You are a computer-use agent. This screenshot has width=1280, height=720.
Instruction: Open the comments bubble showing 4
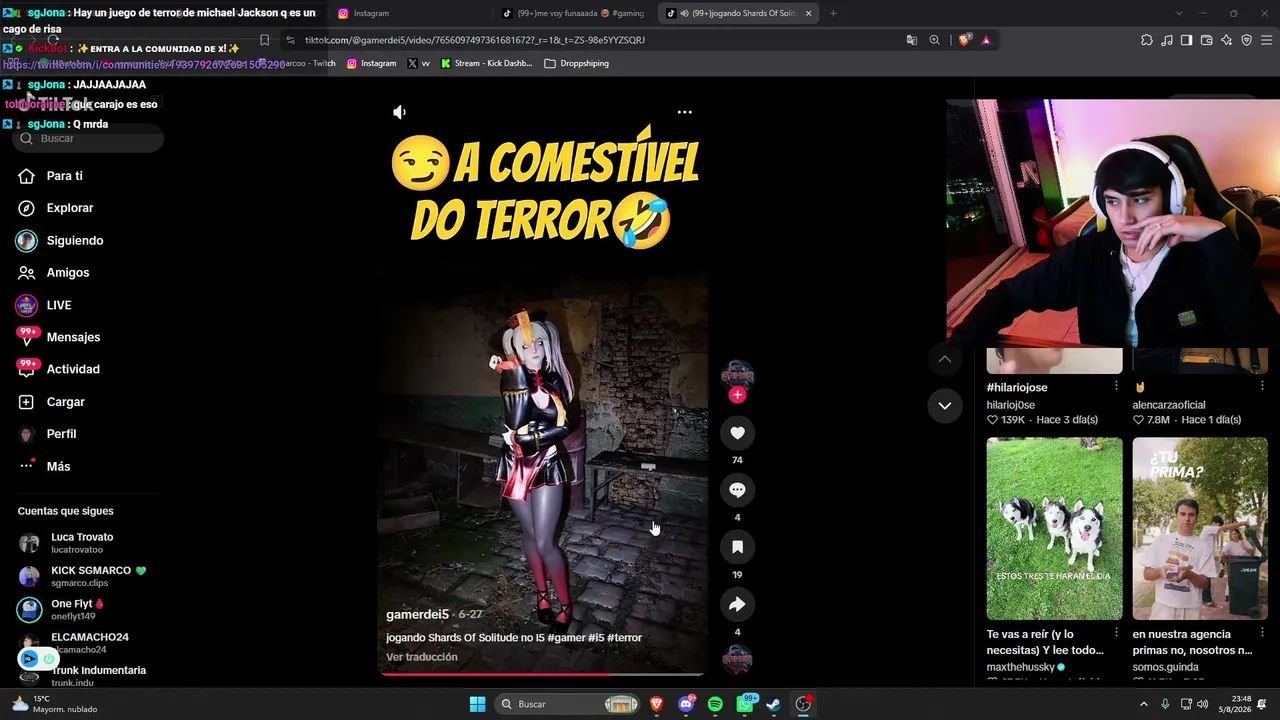737,490
